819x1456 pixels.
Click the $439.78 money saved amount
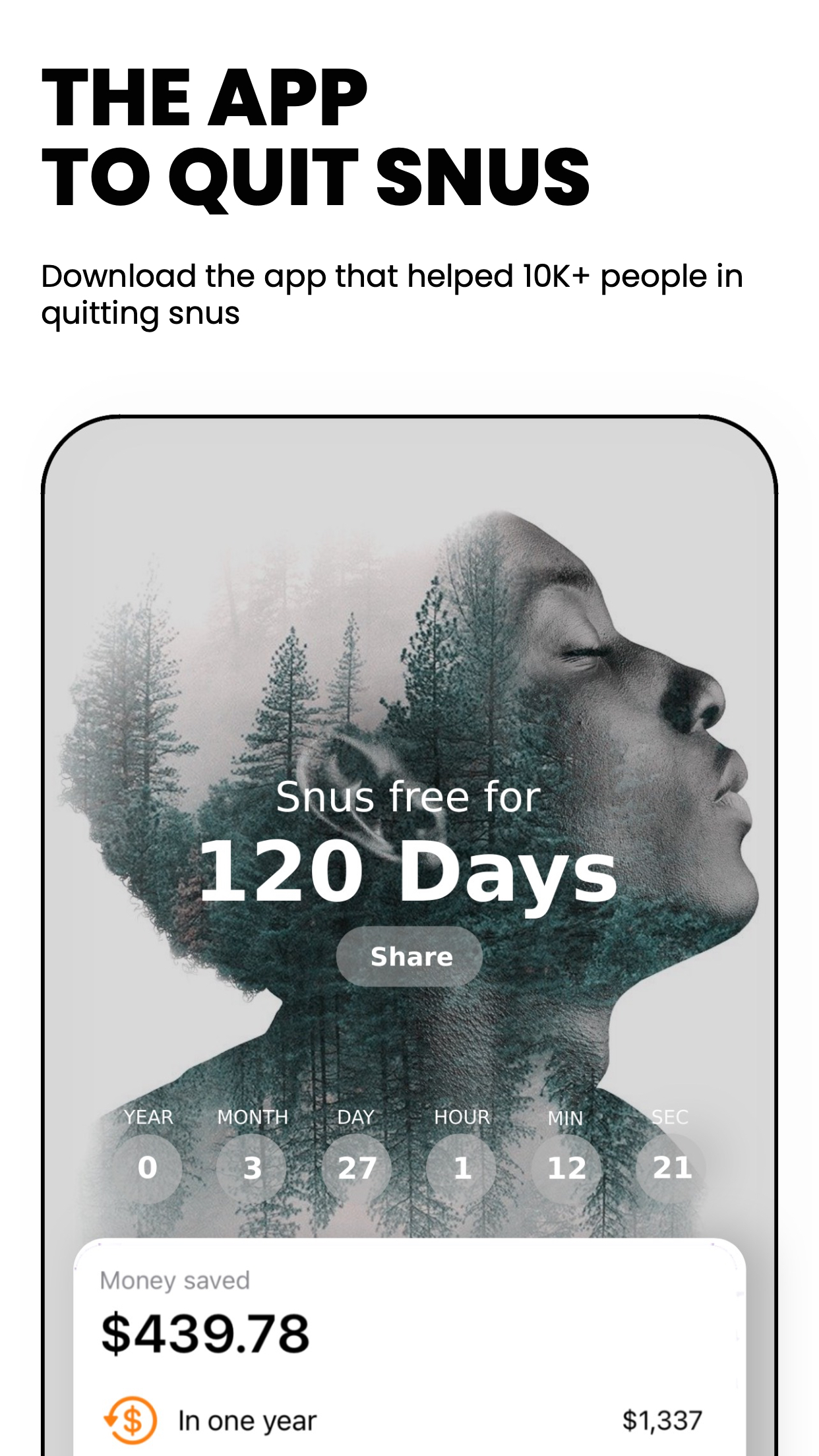pyautogui.click(x=205, y=1333)
